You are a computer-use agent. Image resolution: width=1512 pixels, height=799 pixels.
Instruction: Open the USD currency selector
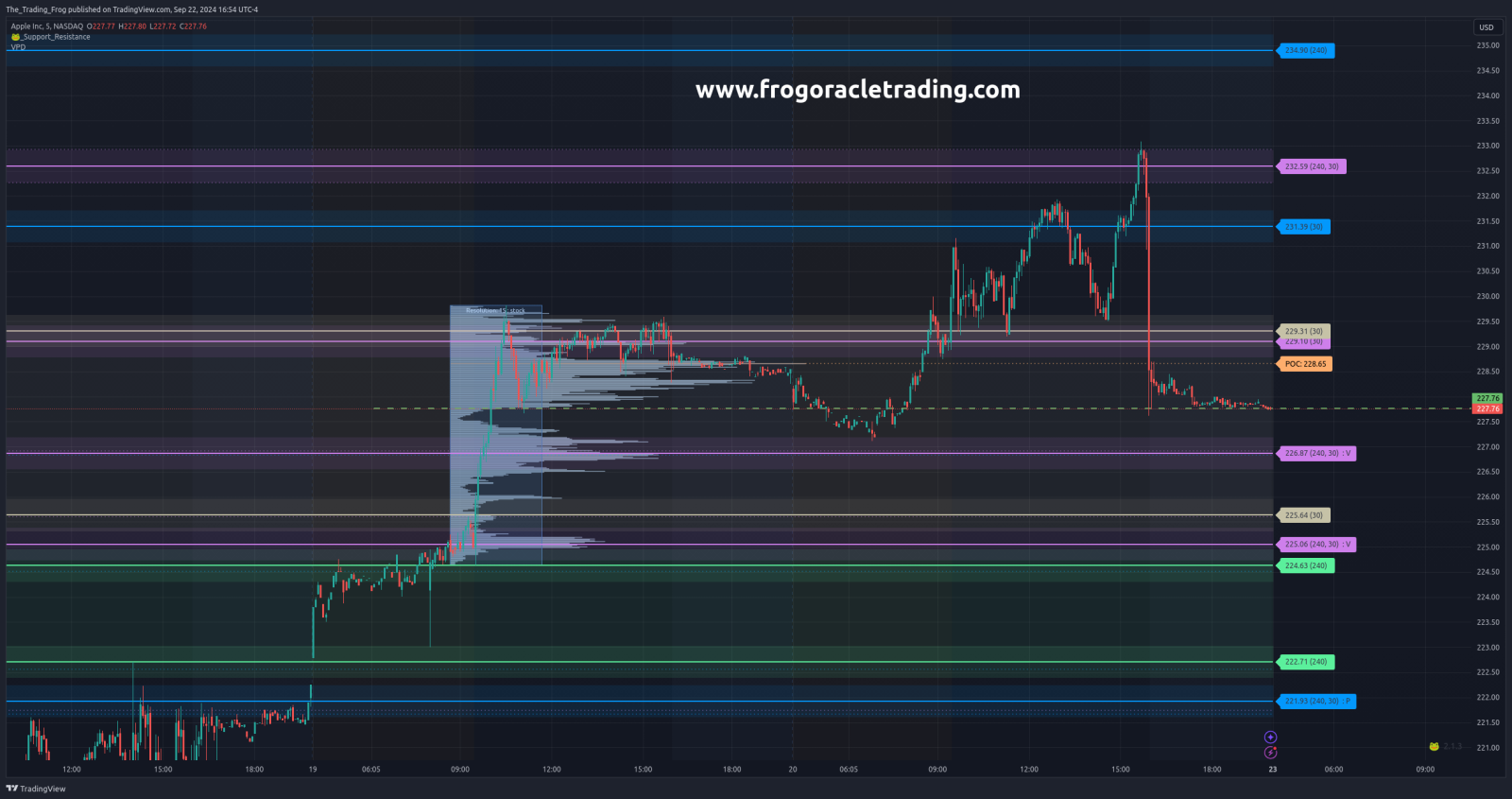(x=1486, y=27)
